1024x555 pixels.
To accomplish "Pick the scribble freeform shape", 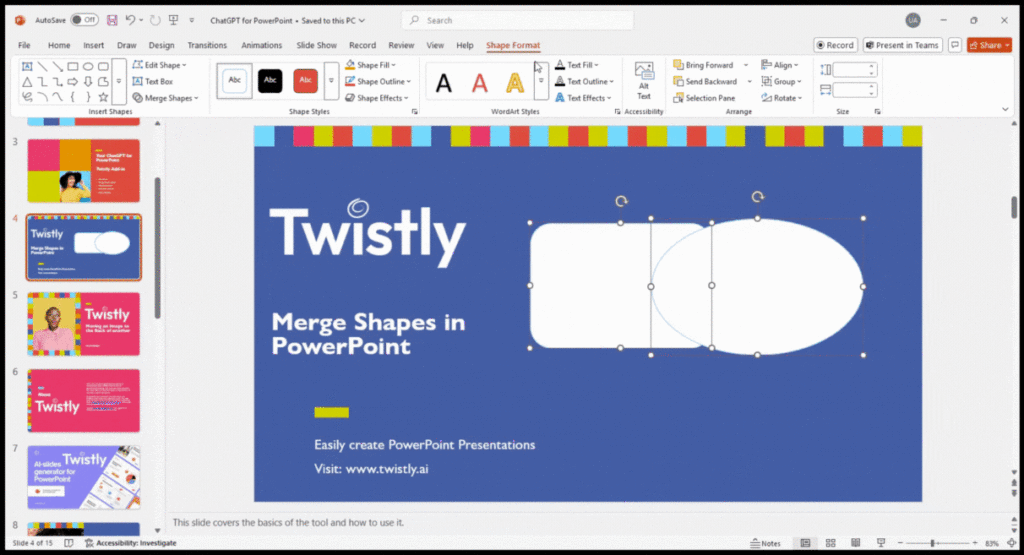I will [27, 97].
